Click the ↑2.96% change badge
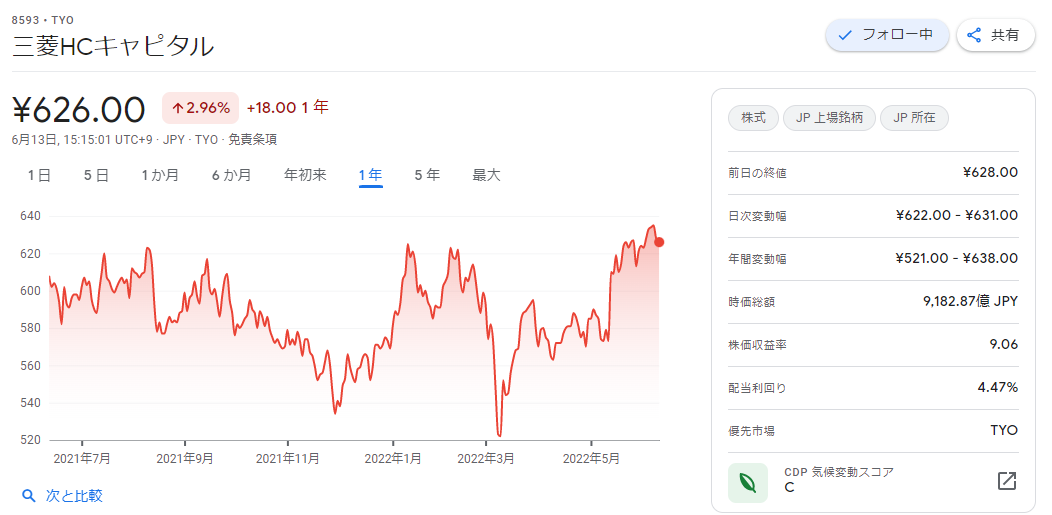 tap(200, 108)
